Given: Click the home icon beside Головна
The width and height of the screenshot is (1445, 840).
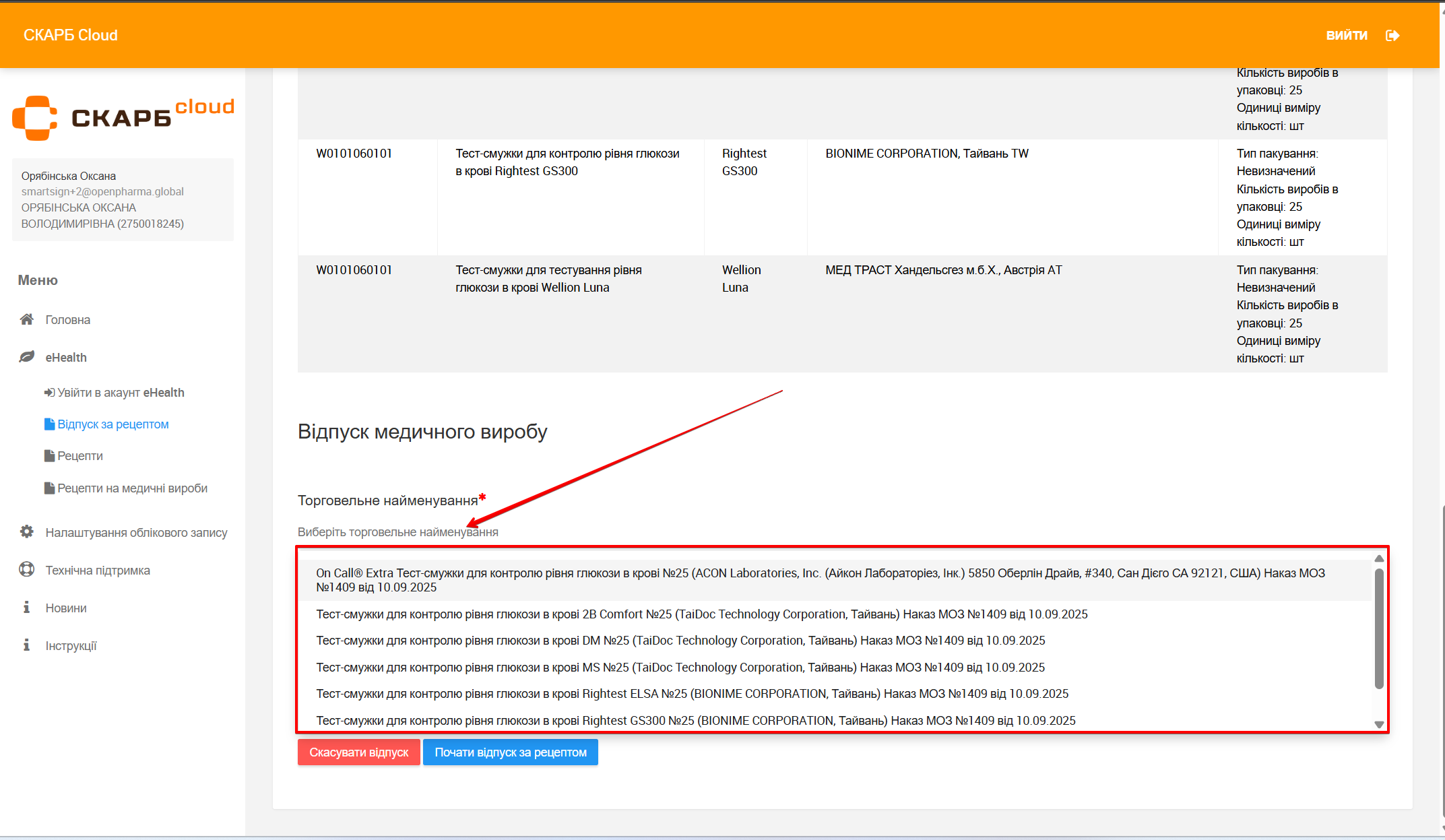Looking at the screenshot, I should [x=26, y=319].
